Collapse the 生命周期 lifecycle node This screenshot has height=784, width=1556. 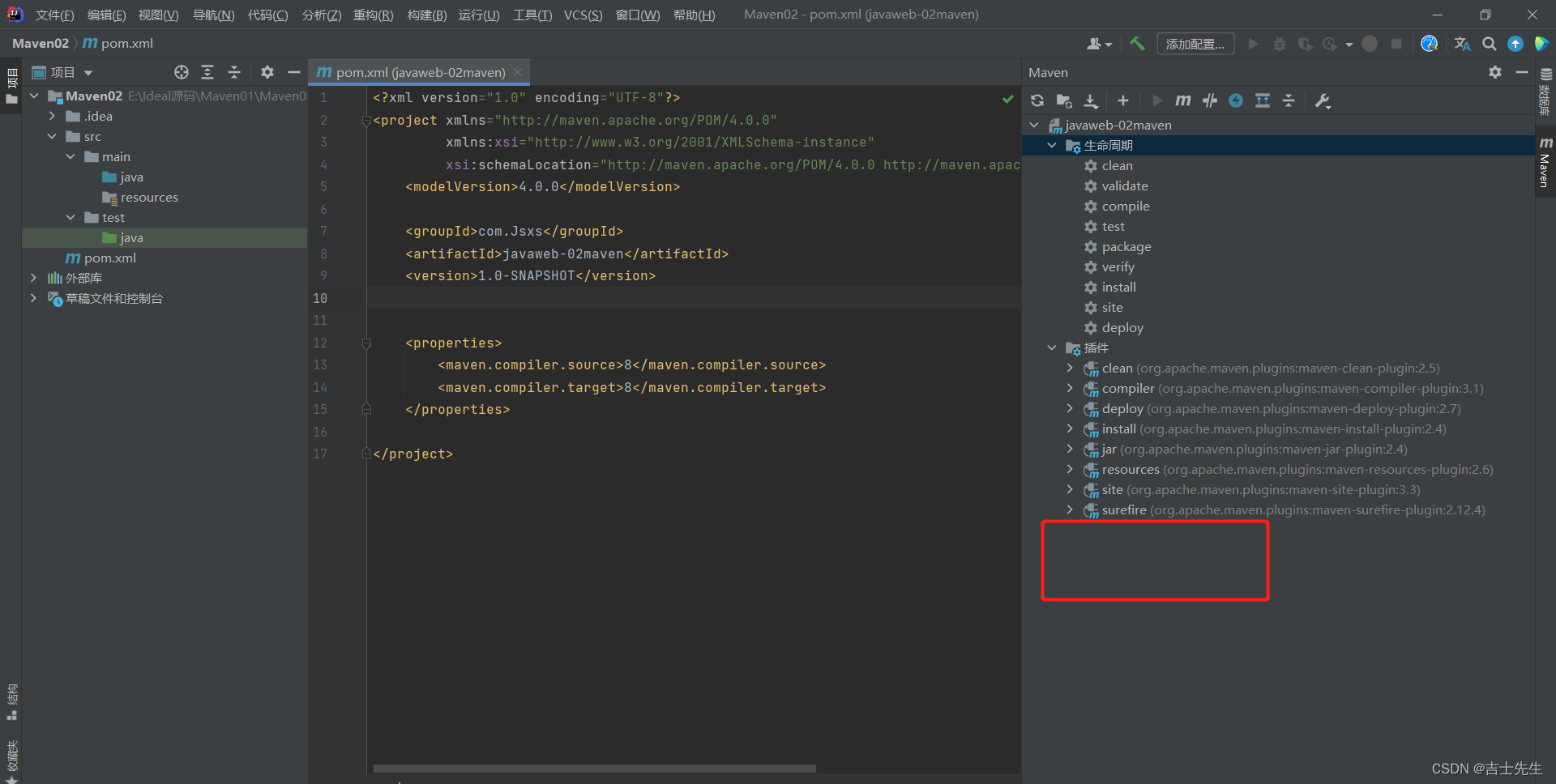(1052, 145)
